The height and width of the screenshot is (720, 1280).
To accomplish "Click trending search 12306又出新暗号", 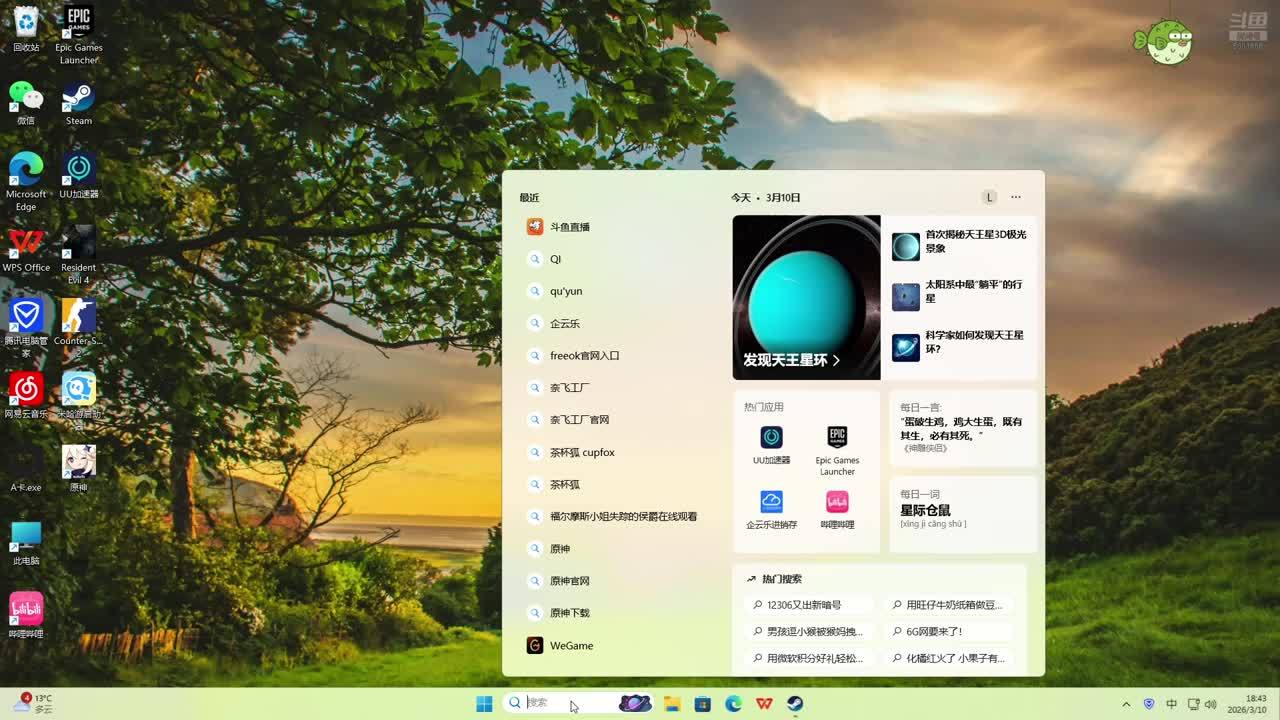I will pyautogui.click(x=803, y=605).
